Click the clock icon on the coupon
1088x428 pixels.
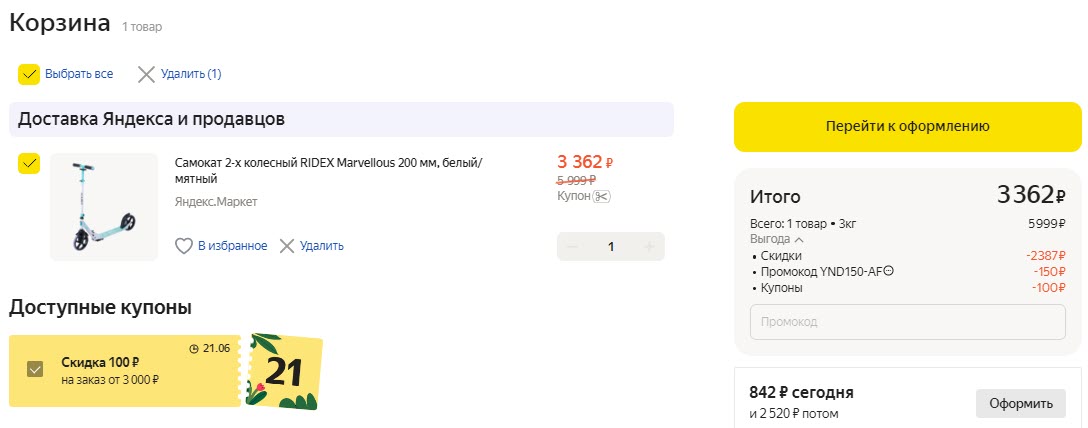coord(194,348)
